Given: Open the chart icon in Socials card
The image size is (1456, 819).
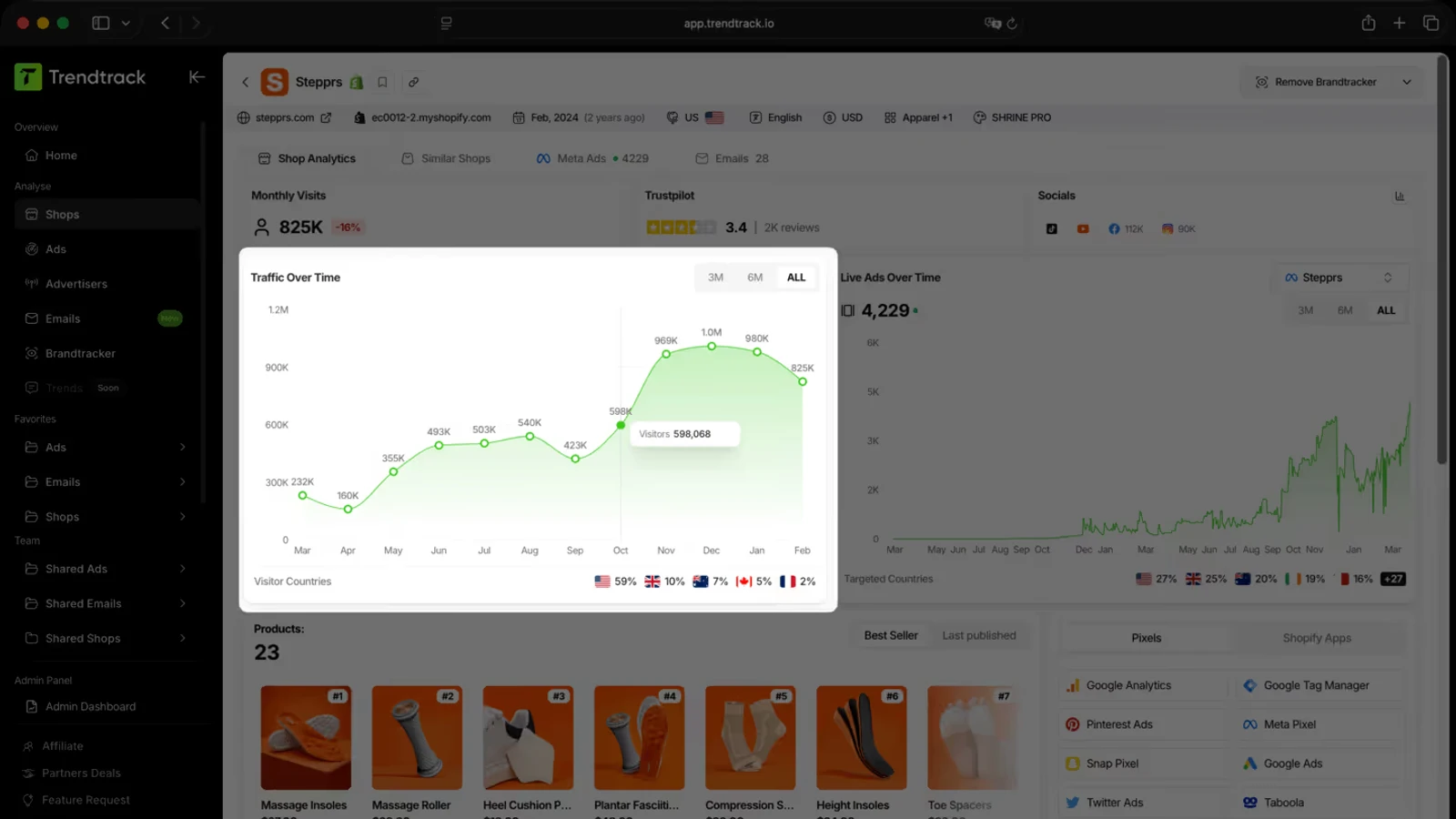Looking at the screenshot, I should [x=1400, y=196].
